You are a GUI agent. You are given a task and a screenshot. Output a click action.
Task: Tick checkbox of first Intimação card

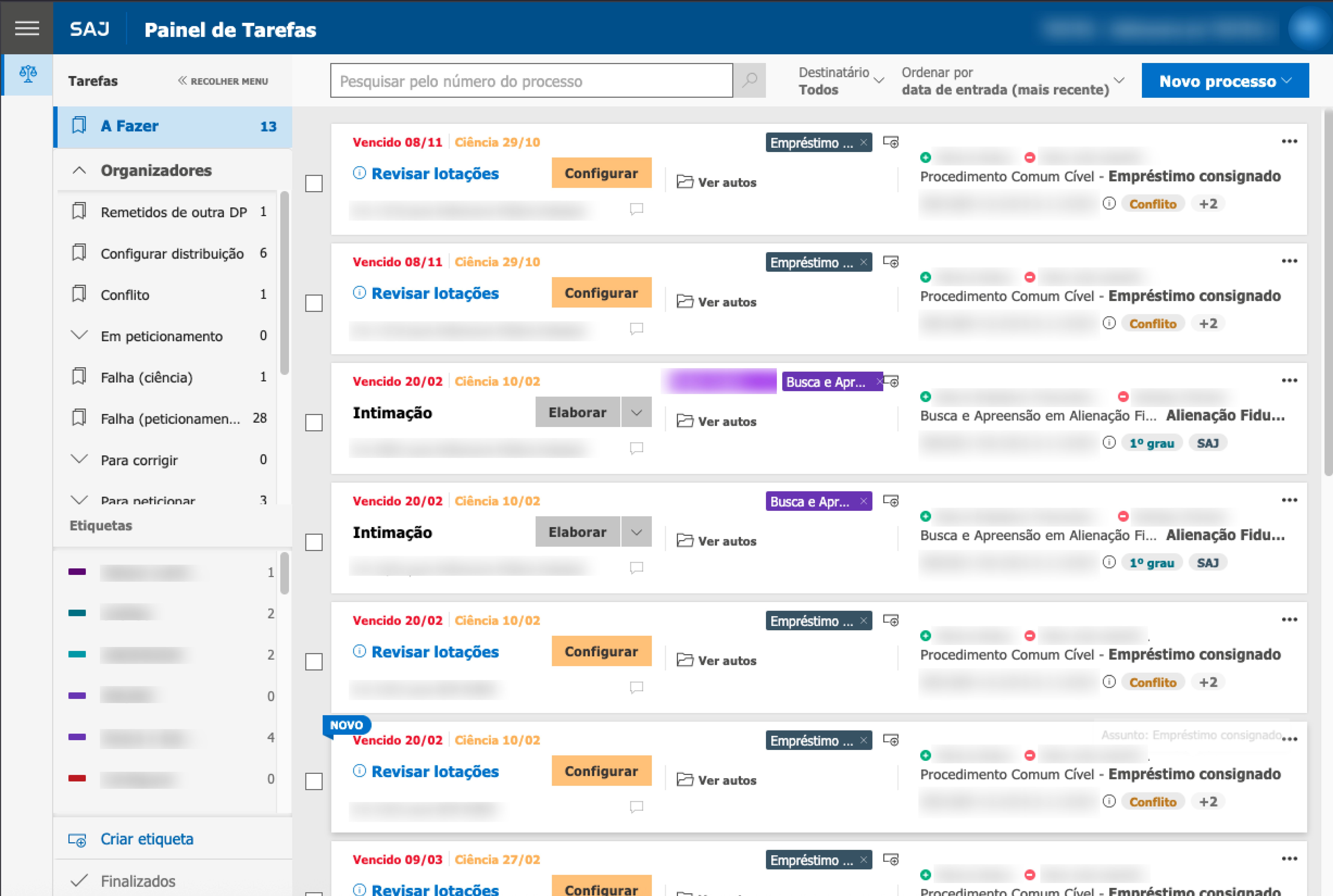(314, 423)
